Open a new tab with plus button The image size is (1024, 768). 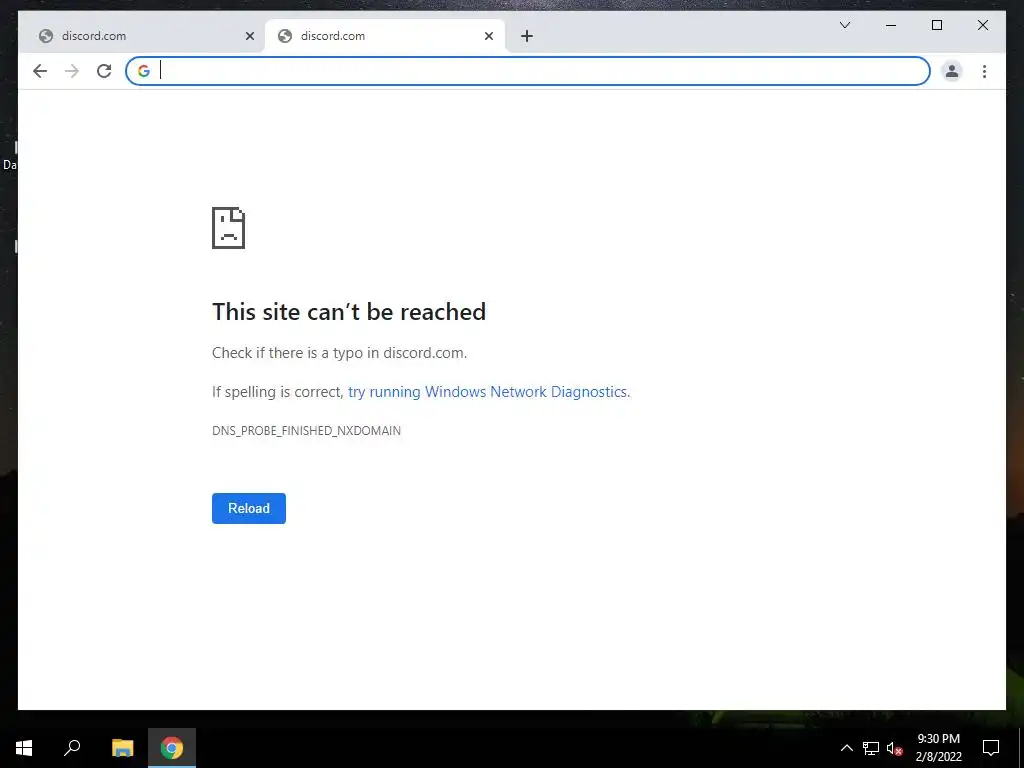tap(527, 36)
